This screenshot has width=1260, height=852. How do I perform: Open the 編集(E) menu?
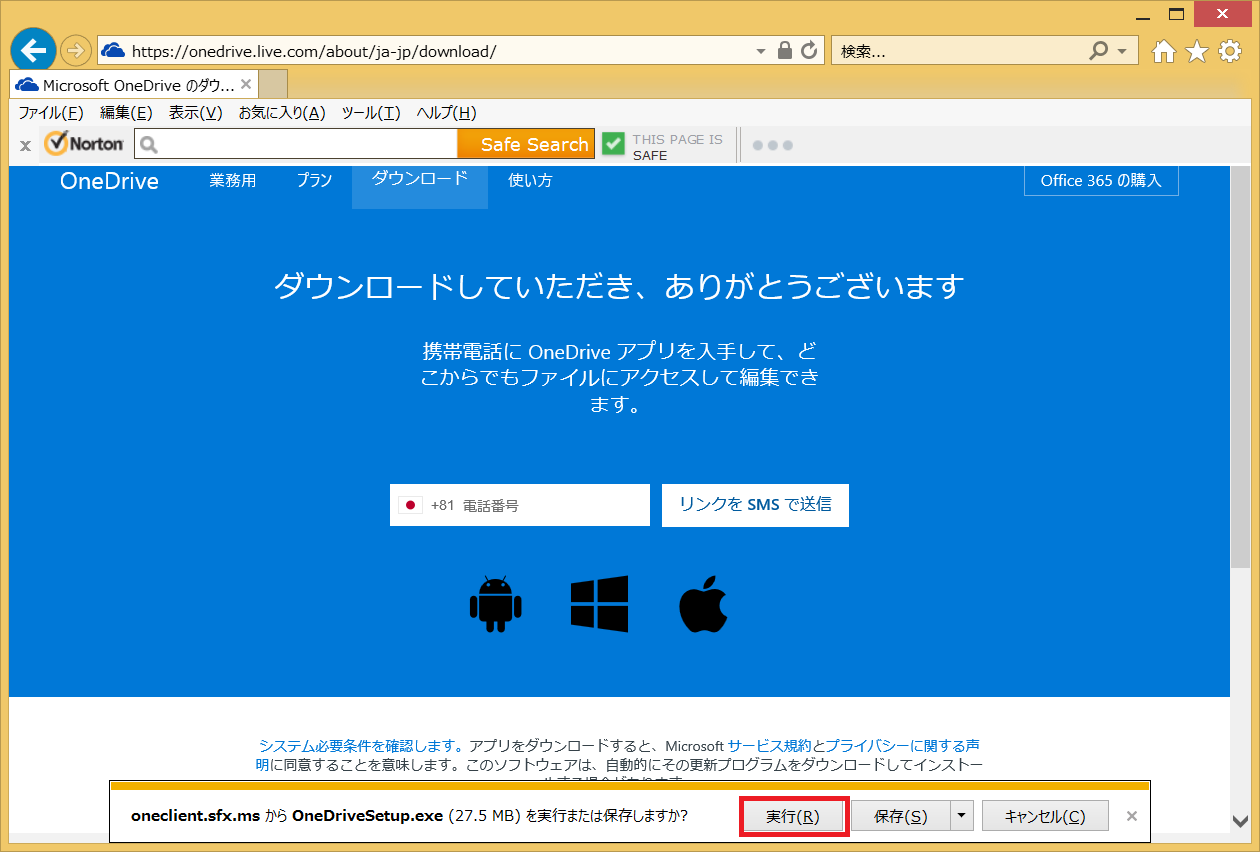pyautogui.click(x=126, y=113)
